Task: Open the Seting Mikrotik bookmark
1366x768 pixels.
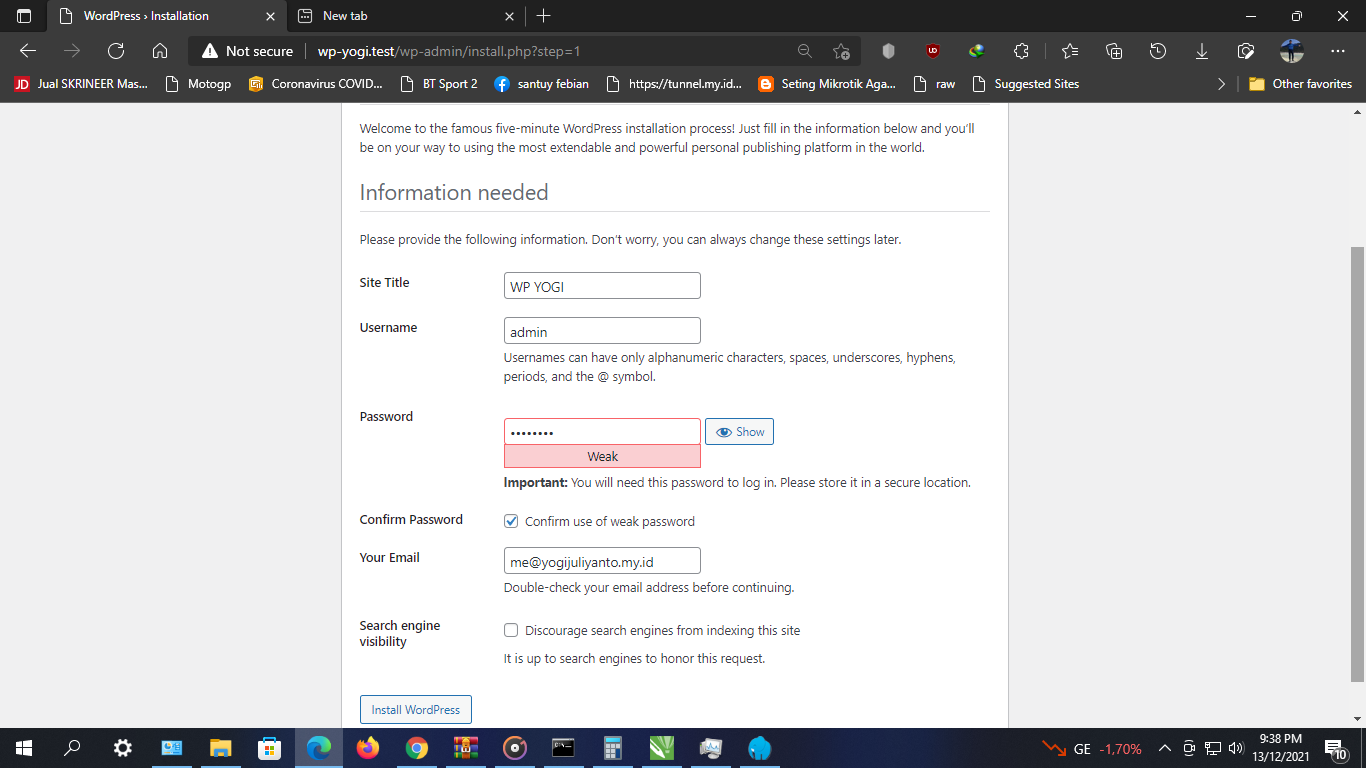Action: coord(827,84)
